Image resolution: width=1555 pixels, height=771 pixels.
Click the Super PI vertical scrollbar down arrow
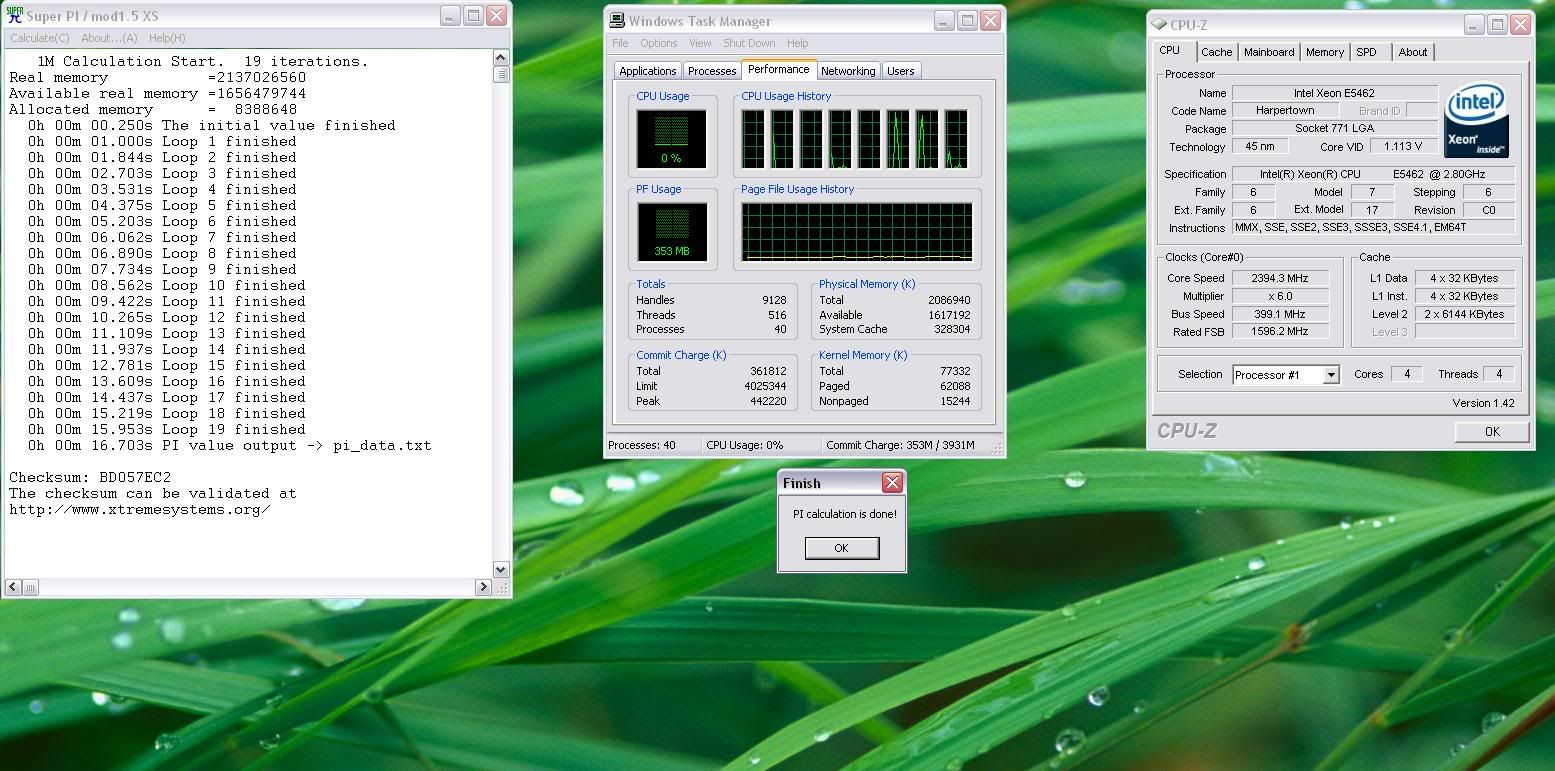click(x=501, y=570)
